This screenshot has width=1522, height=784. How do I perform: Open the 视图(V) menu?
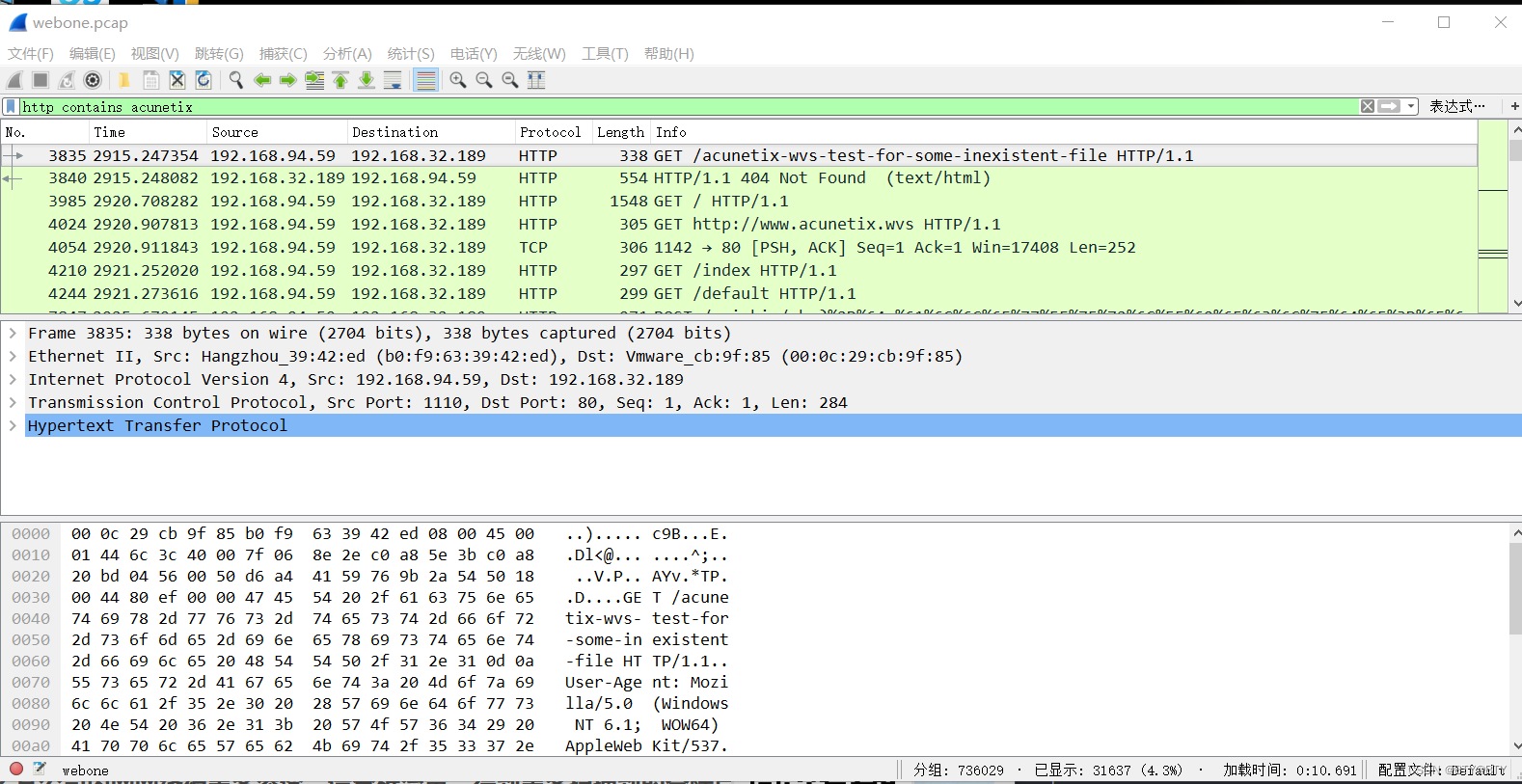coord(155,54)
